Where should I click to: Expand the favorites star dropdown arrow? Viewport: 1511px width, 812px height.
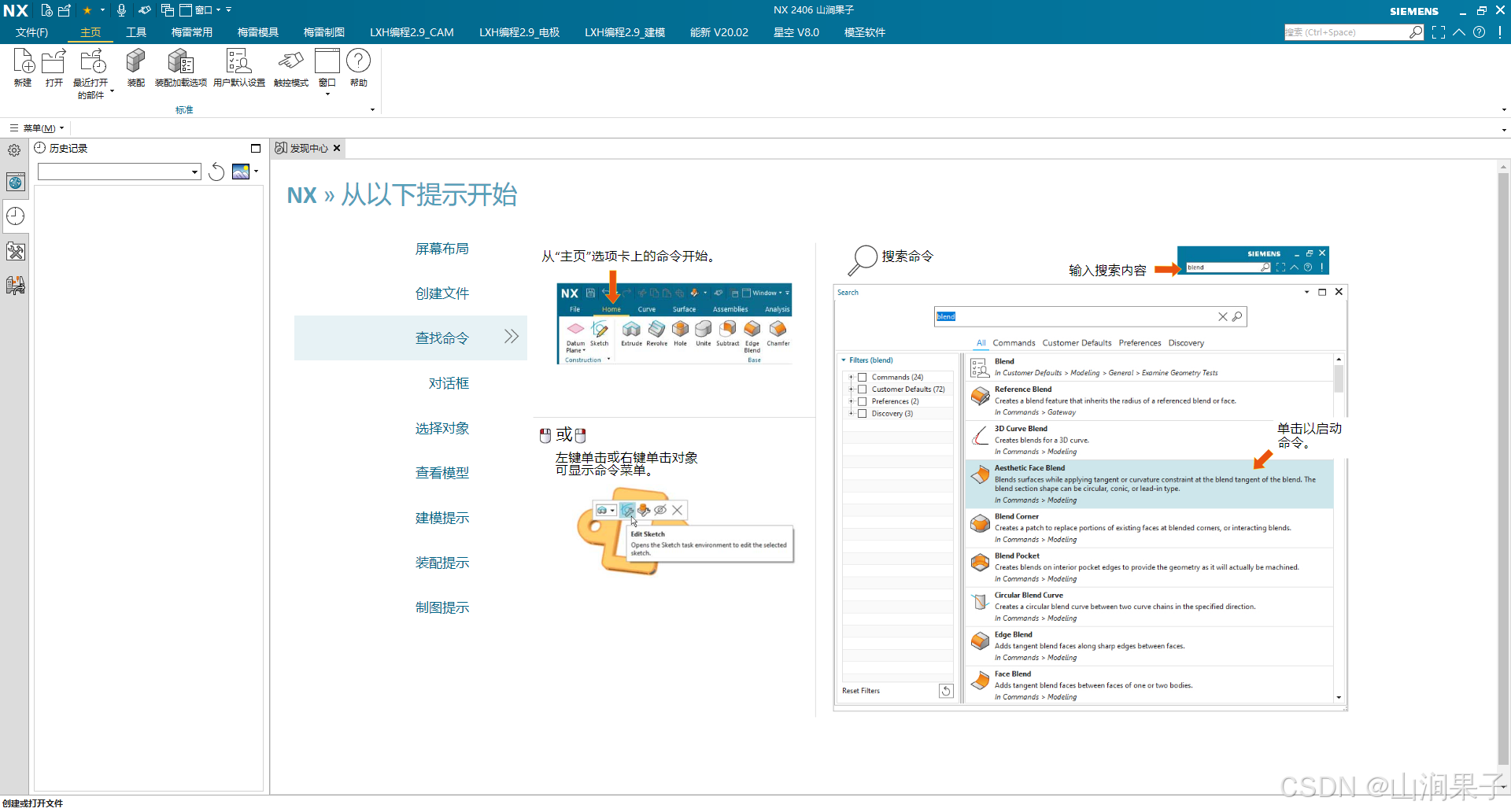[102, 10]
